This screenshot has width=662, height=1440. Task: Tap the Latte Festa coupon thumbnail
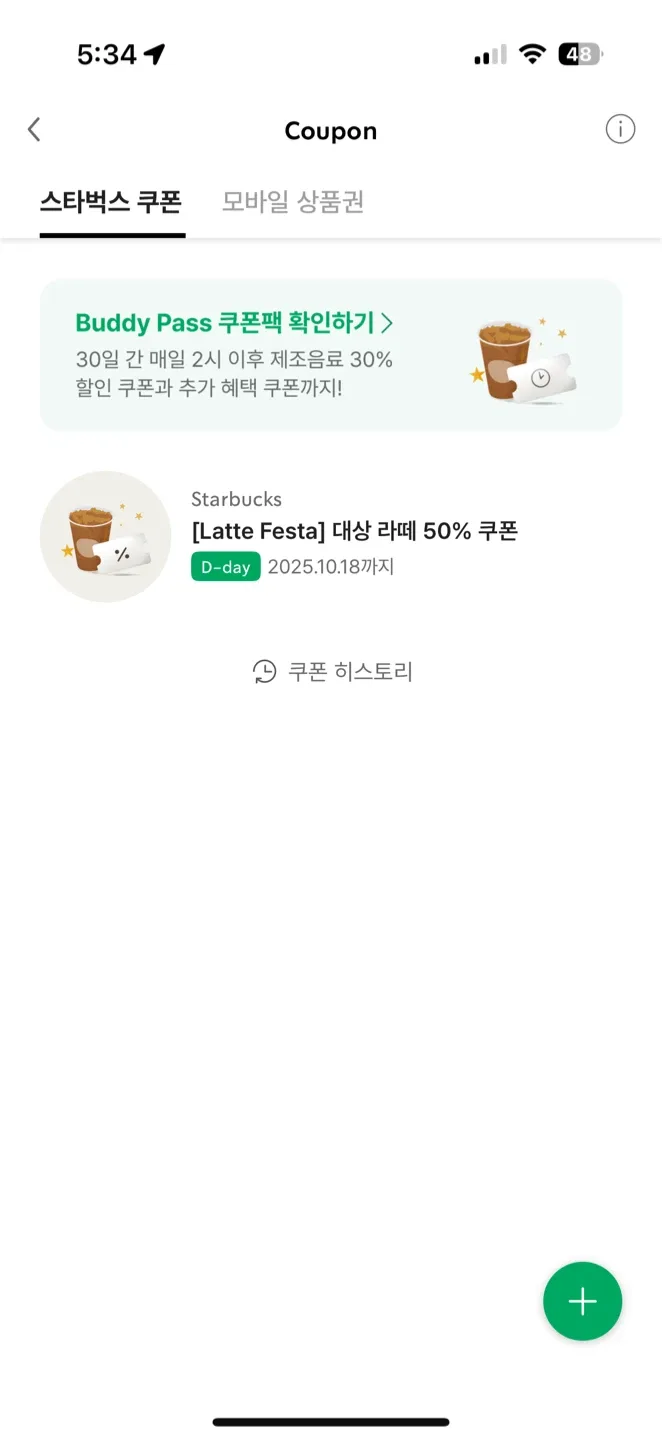point(105,537)
